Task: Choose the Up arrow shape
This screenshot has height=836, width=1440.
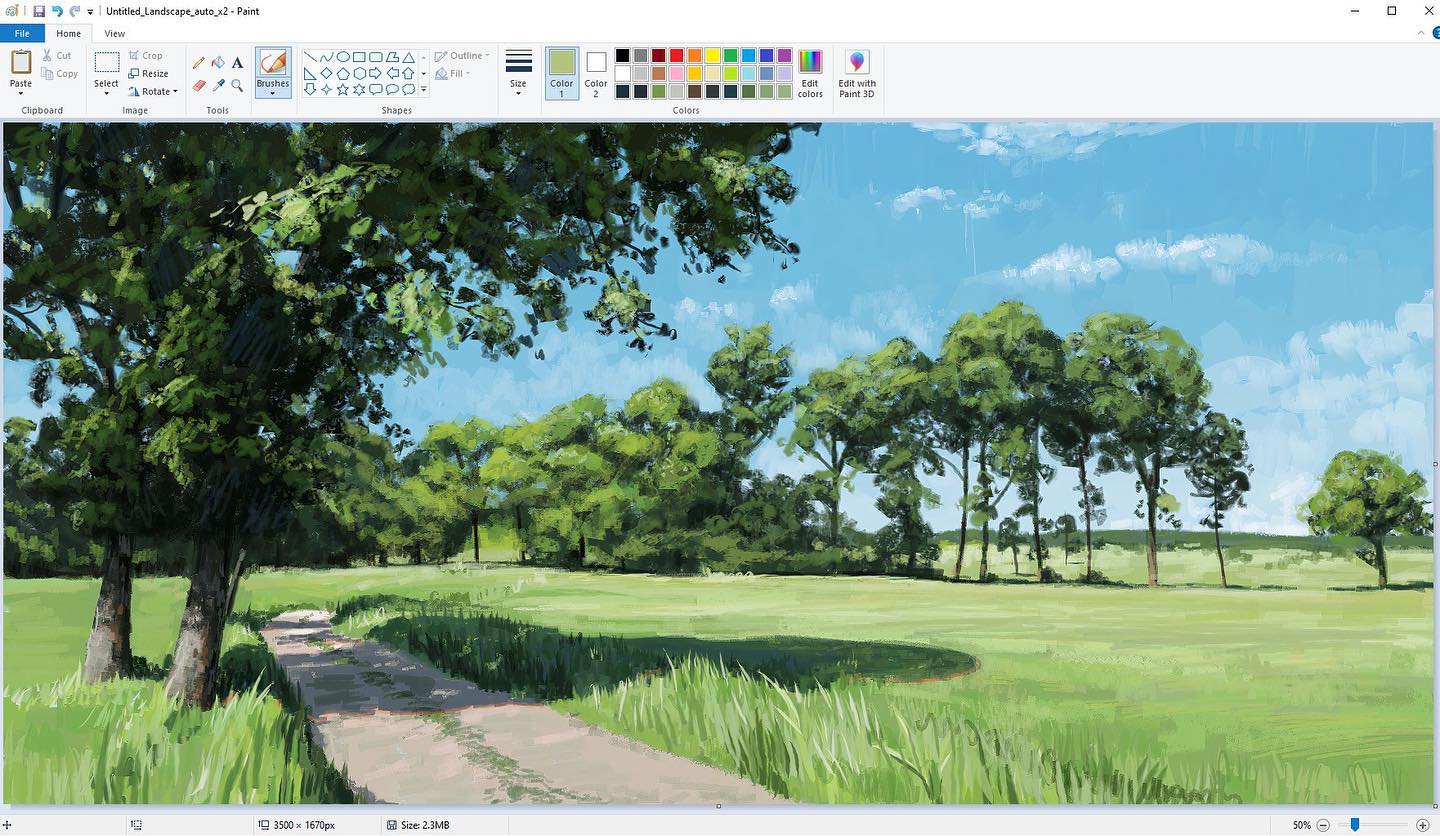Action: click(x=408, y=73)
